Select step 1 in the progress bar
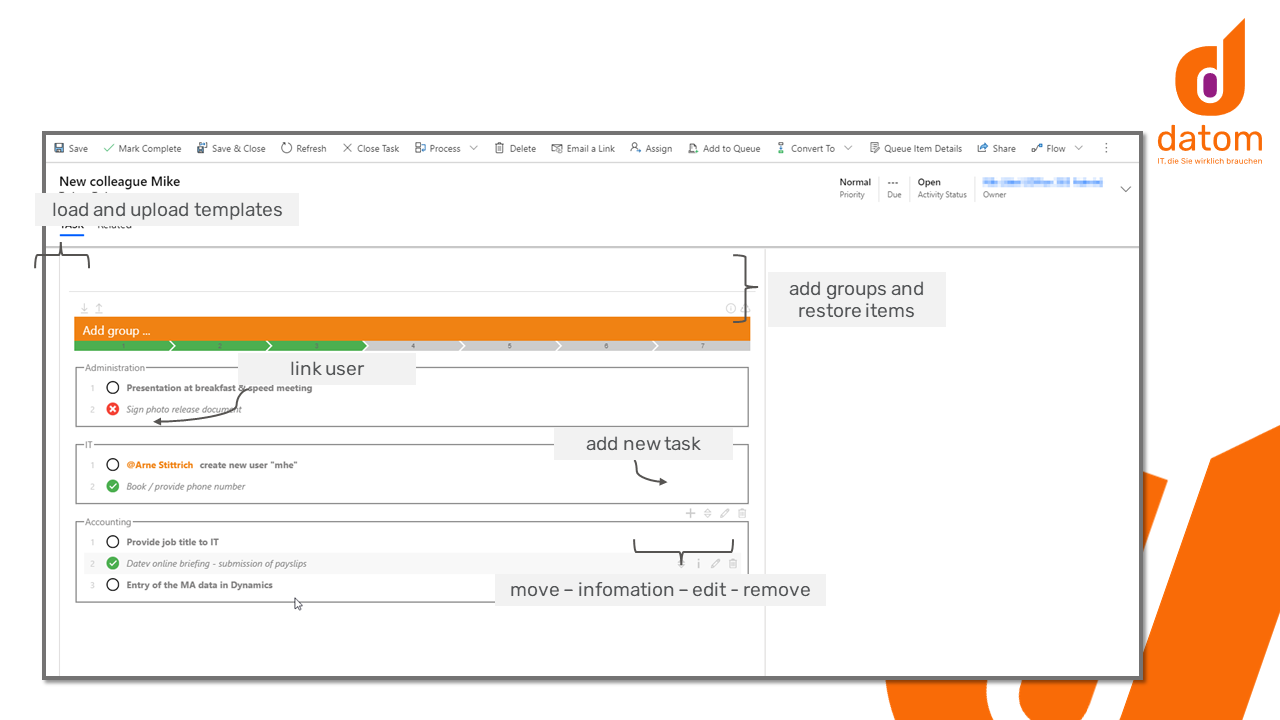1280x720 pixels. pyautogui.click(x=123, y=346)
